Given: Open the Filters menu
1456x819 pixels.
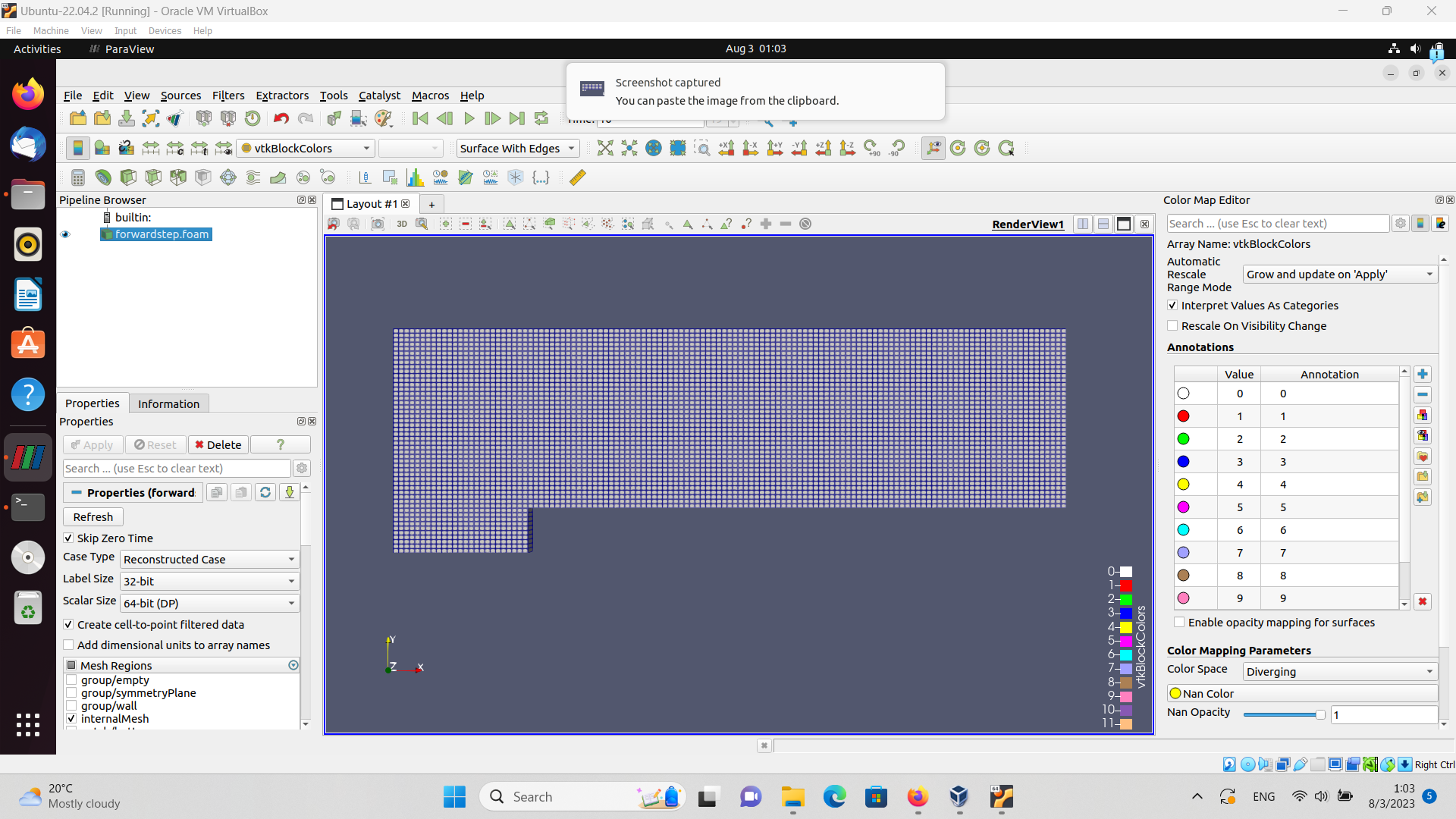Looking at the screenshot, I should pos(227,96).
